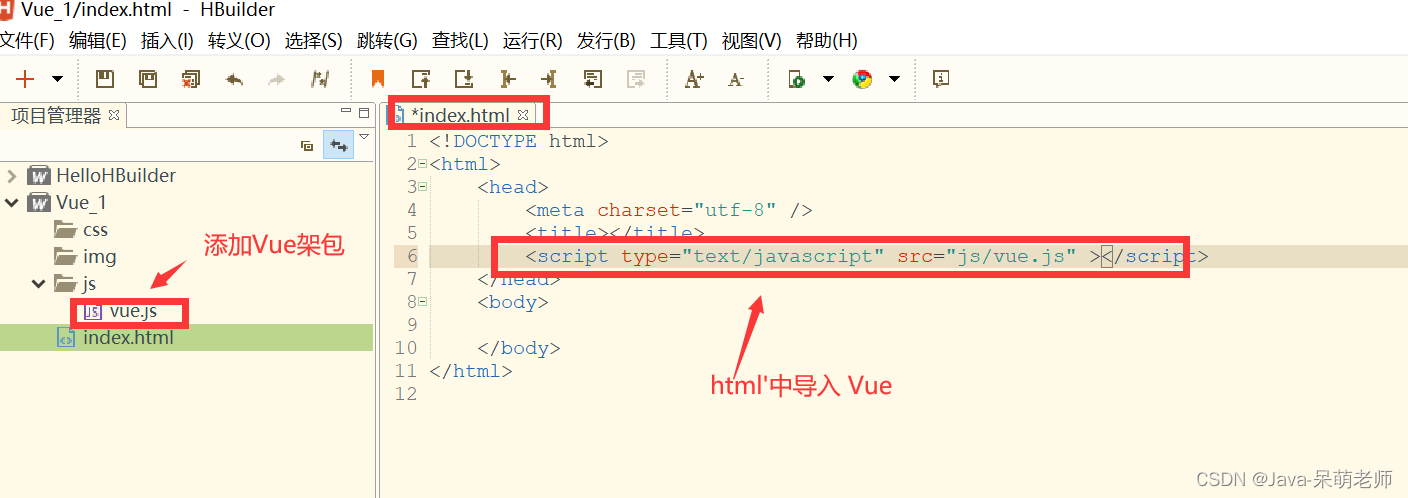Open the 选择(S) menu
The height and width of the screenshot is (498, 1408).
(x=313, y=41)
